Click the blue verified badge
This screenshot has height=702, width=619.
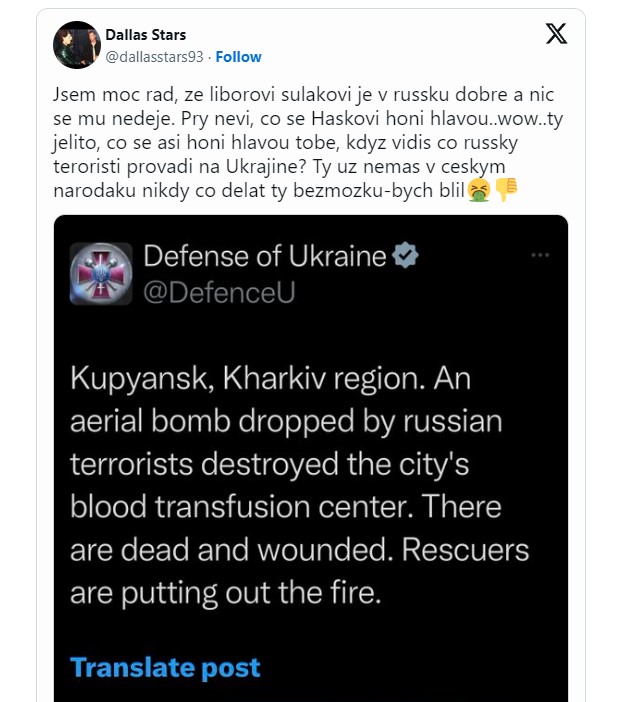pos(405,256)
